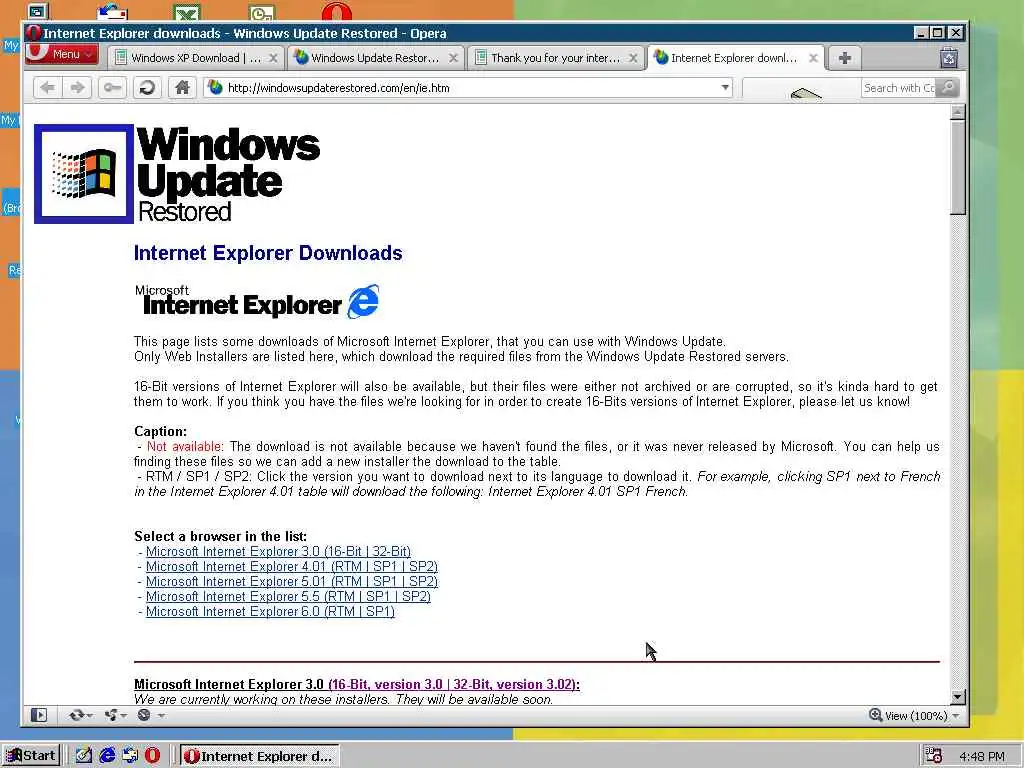Open the closed tabs trash can
This screenshot has width=1024, height=768.
949,58
